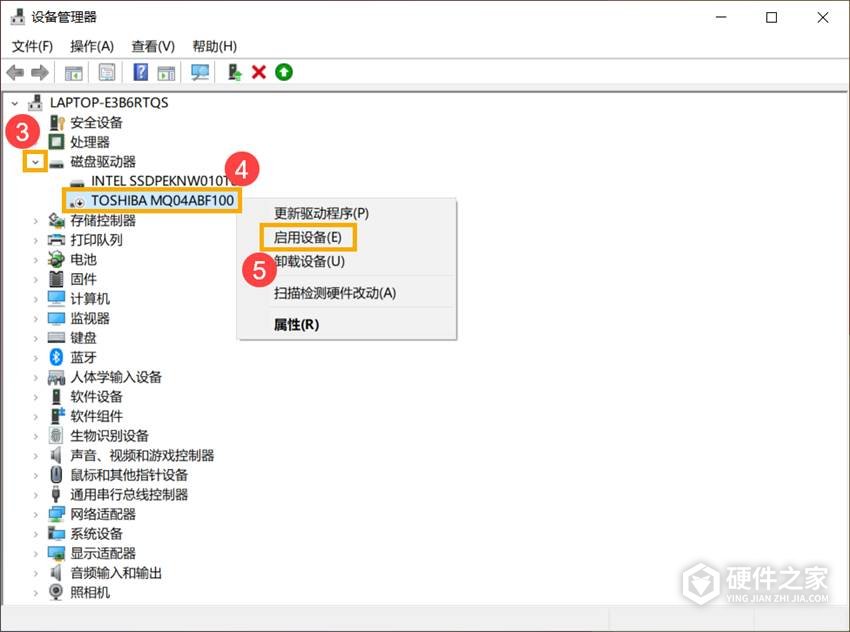Click the processor chip icon
This screenshot has height=632, width=850.
coord(56,142)
